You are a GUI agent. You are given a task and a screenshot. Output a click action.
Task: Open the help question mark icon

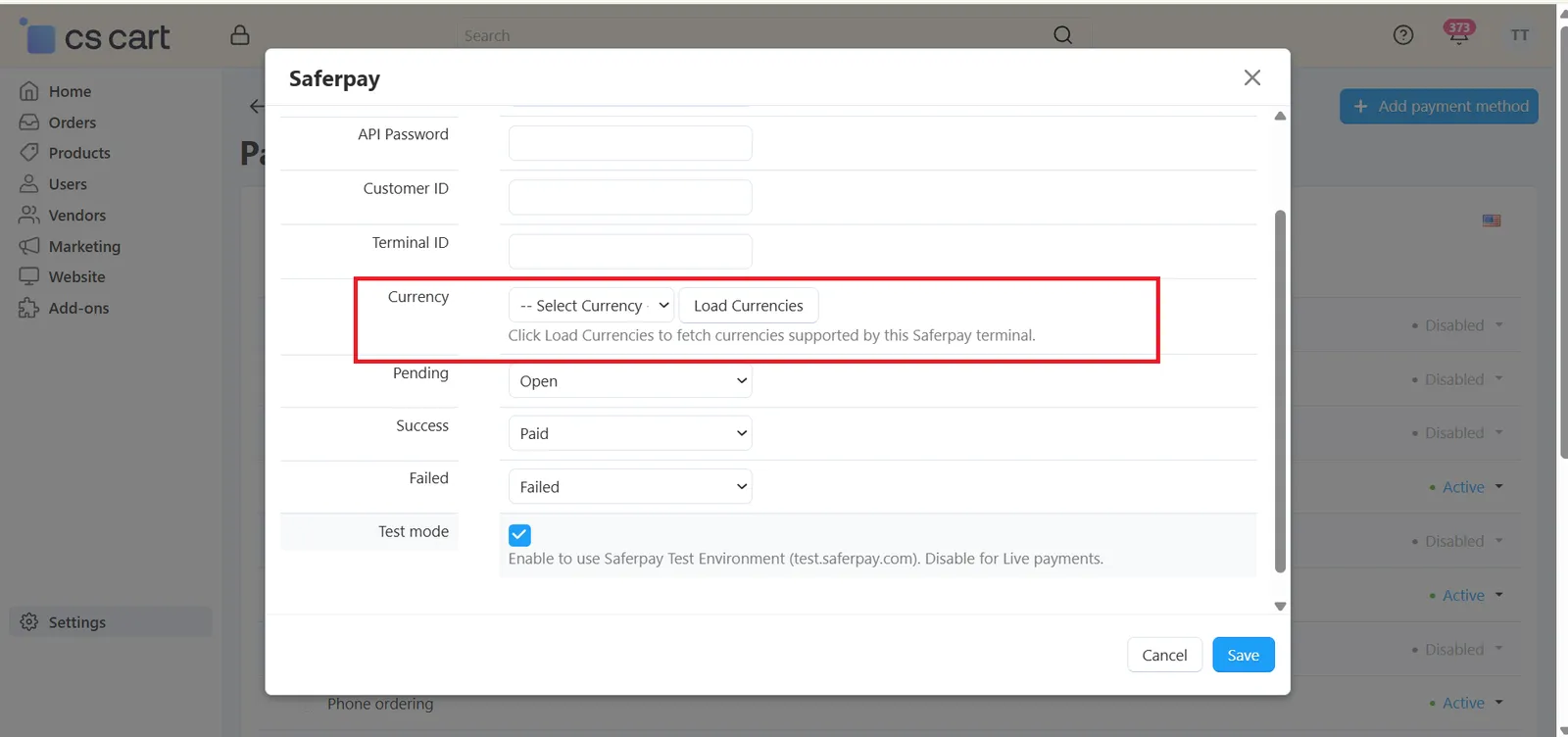coord(1403,35)
